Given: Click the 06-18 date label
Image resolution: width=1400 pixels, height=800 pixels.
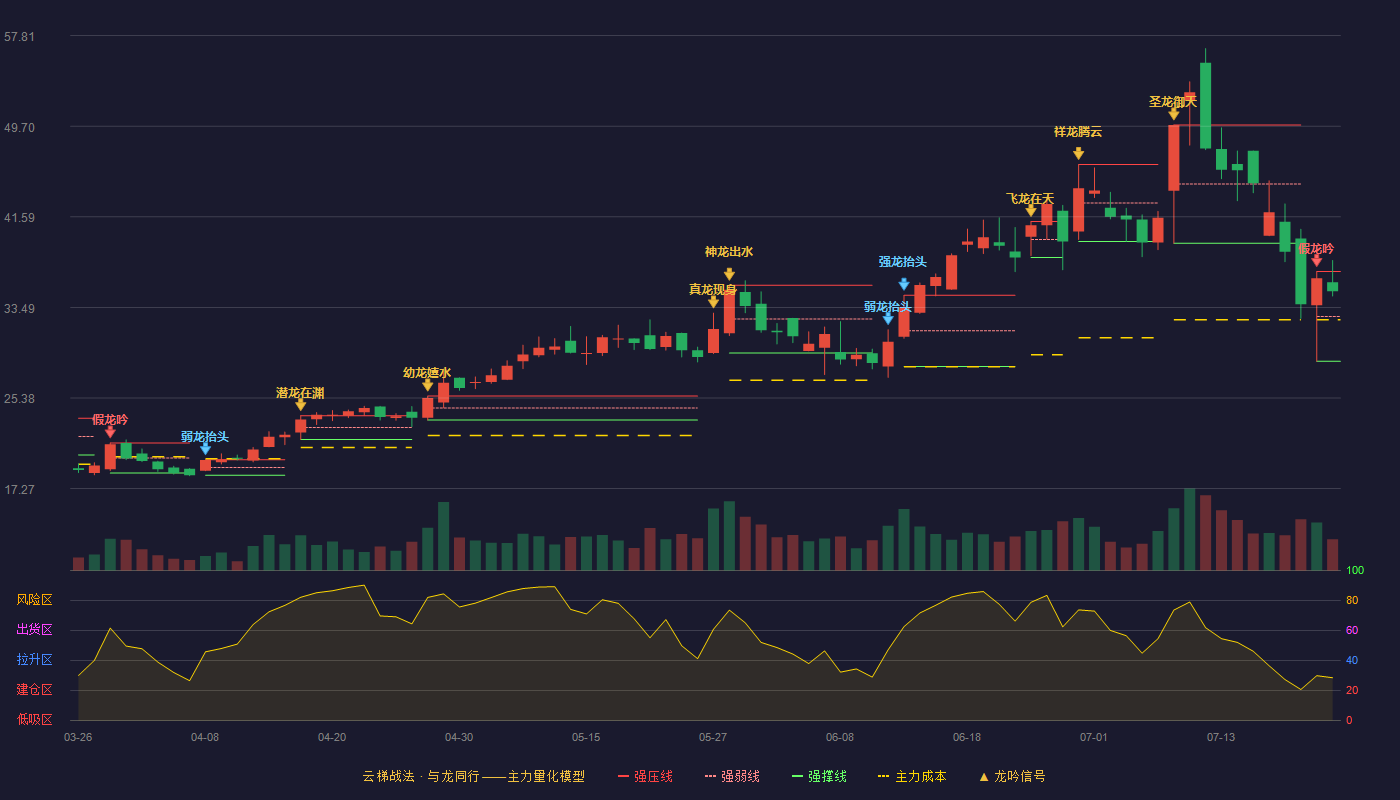Looking at the screenshot, I should point(967,737).
